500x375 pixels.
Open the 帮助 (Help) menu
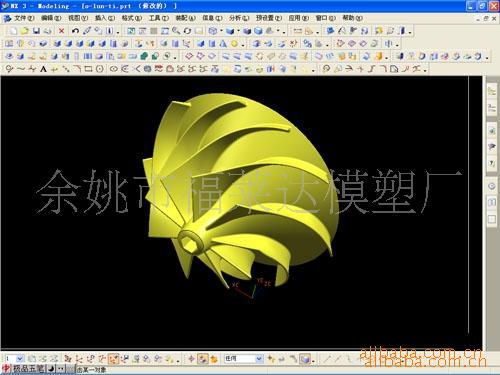[352, 18]
